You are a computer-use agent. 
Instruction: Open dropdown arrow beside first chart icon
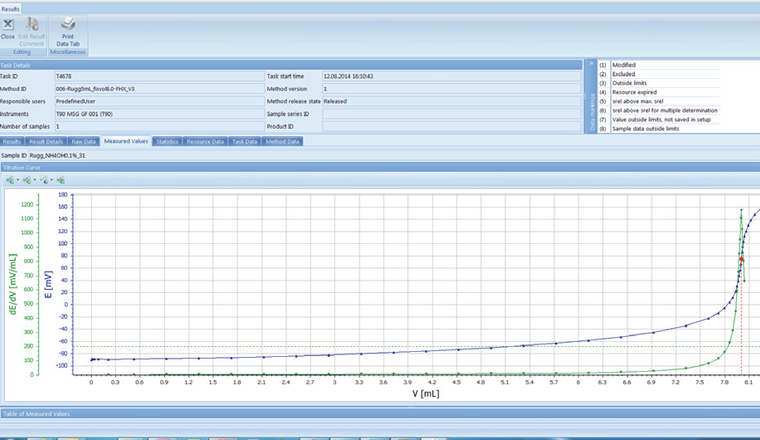(17, 181)
